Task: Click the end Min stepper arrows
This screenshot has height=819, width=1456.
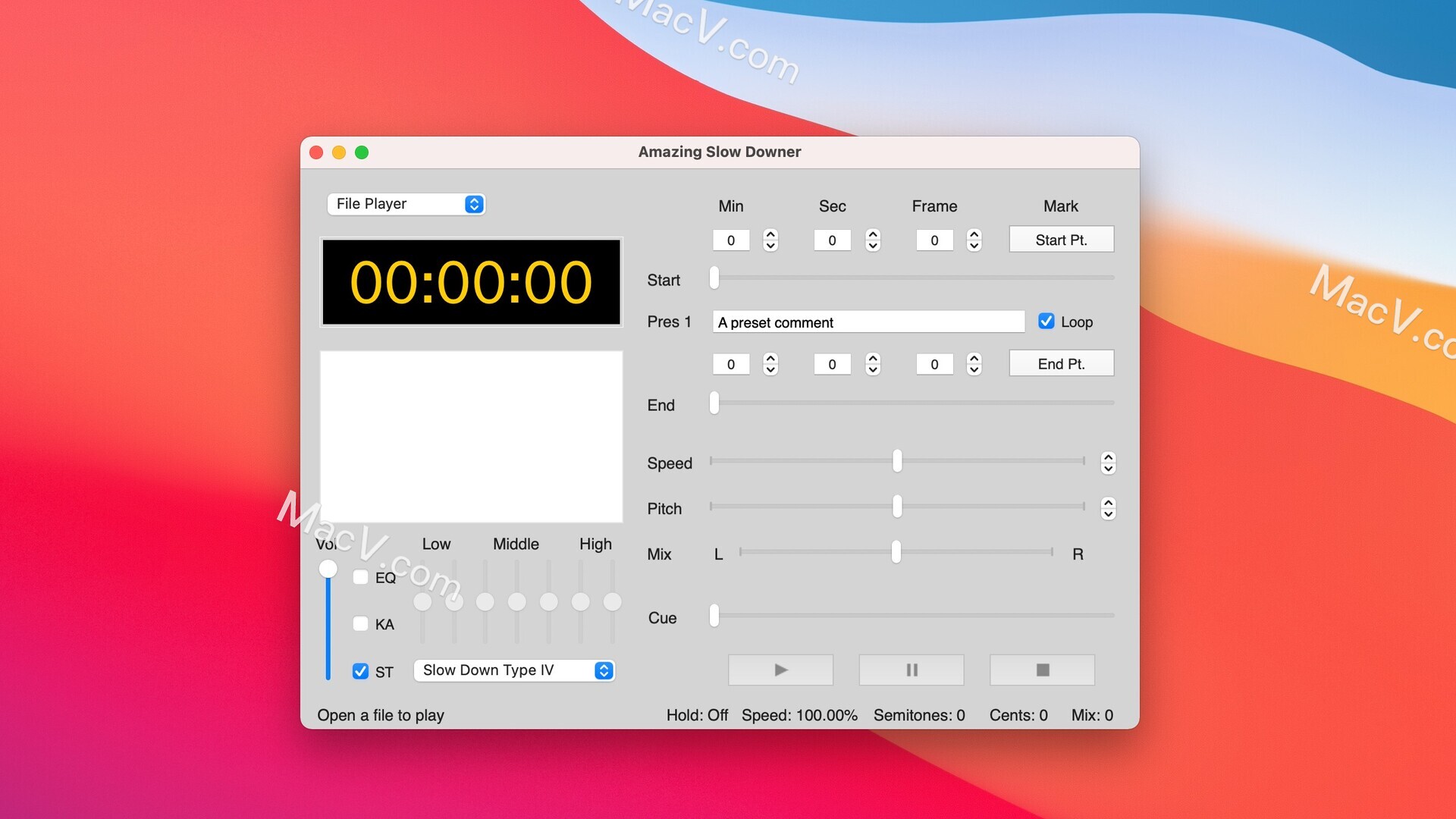Action: (x=770, y=364)
